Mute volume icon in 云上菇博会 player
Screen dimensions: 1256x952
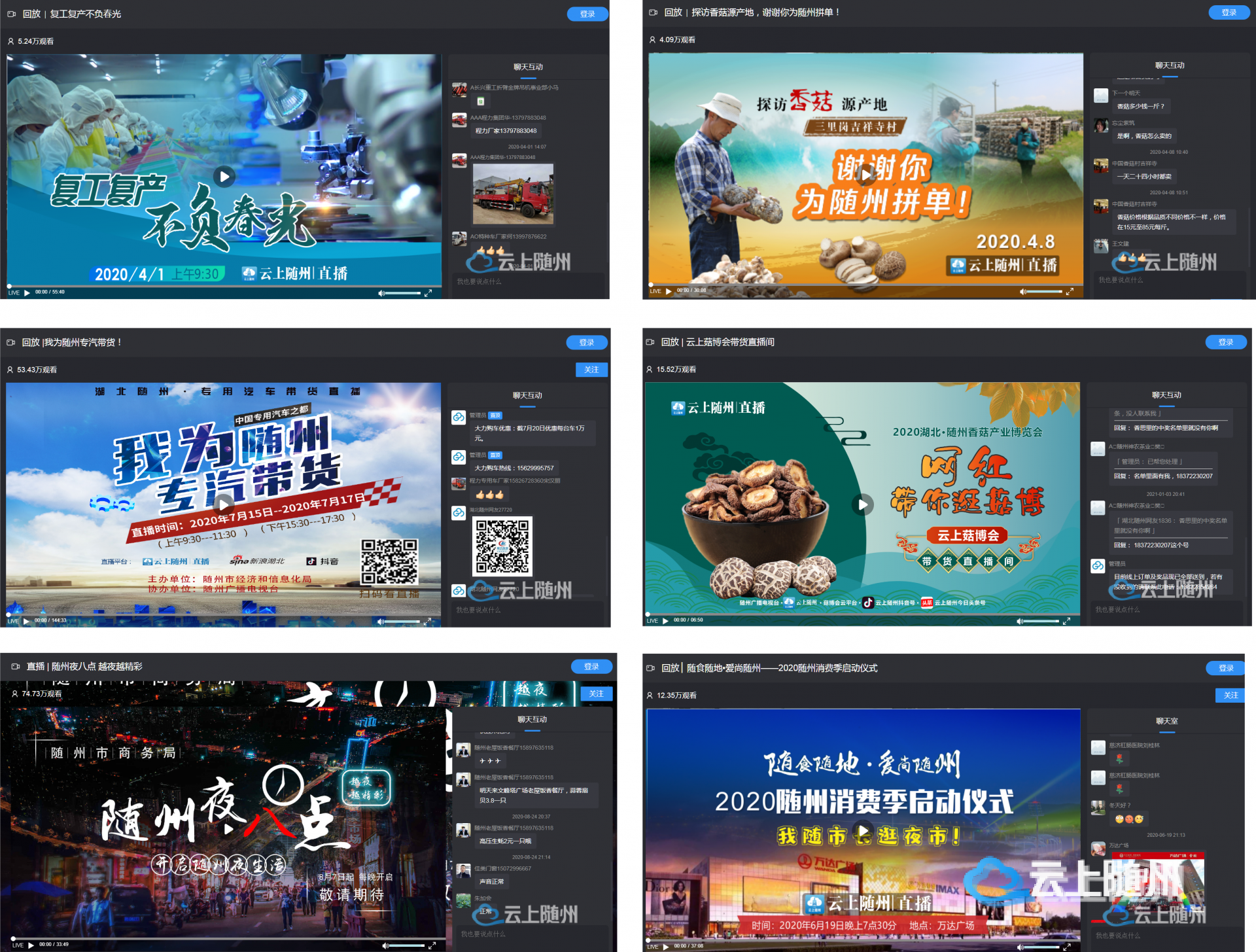1019,621
